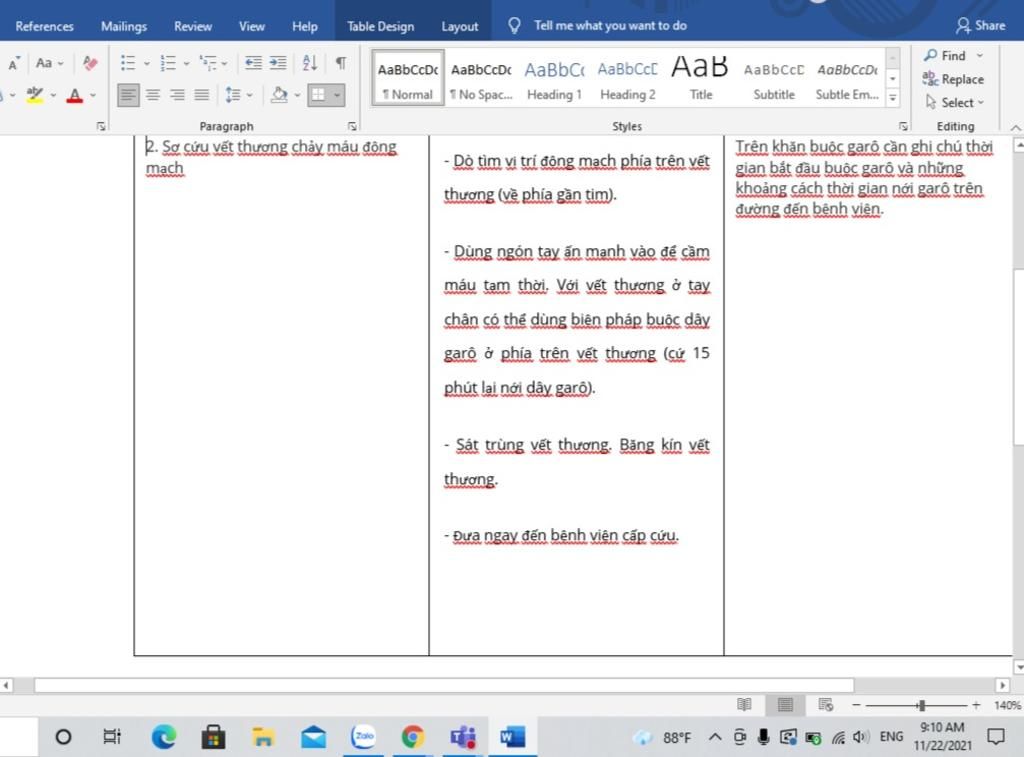Screen dimensions: 1024x757
Task: Switch to Web Layout view
Action: 825,705
